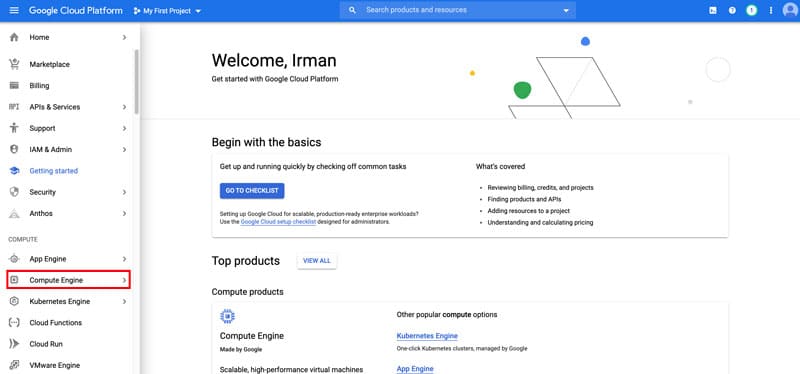Open the hamburger navigation menu

[x=14, y=10]
